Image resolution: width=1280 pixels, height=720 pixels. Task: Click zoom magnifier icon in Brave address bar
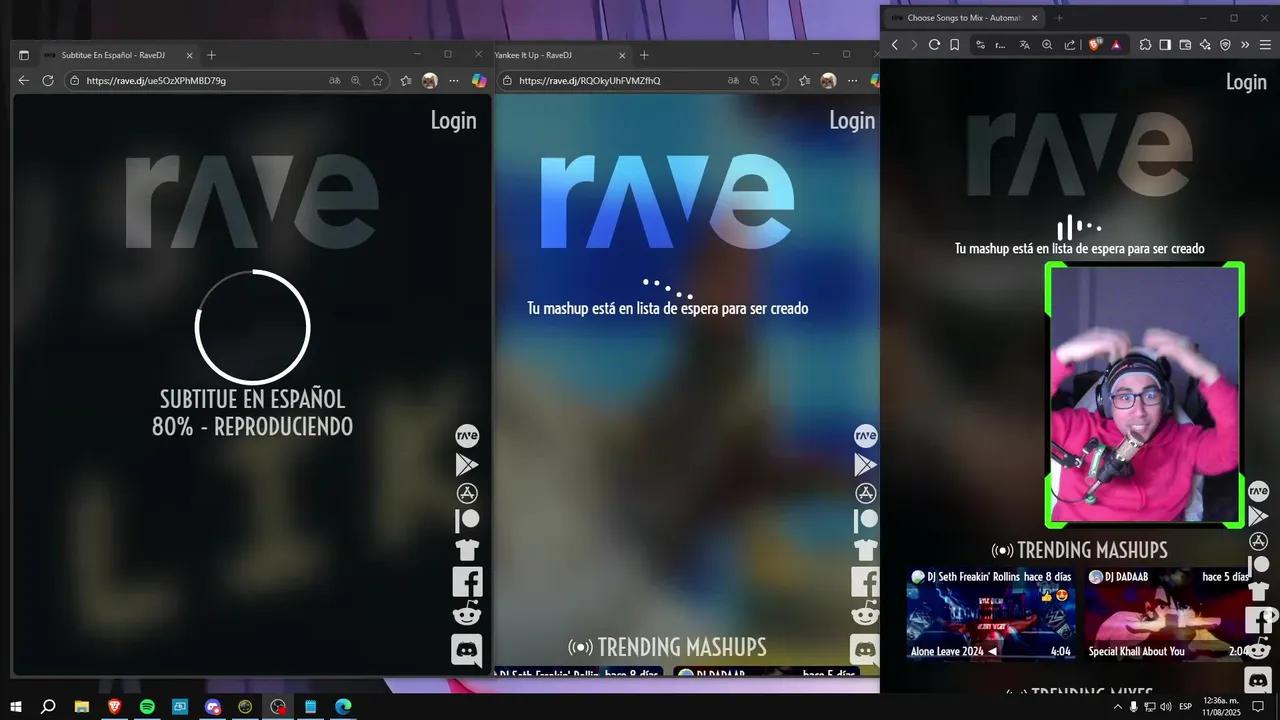(x=1047, y=44)
